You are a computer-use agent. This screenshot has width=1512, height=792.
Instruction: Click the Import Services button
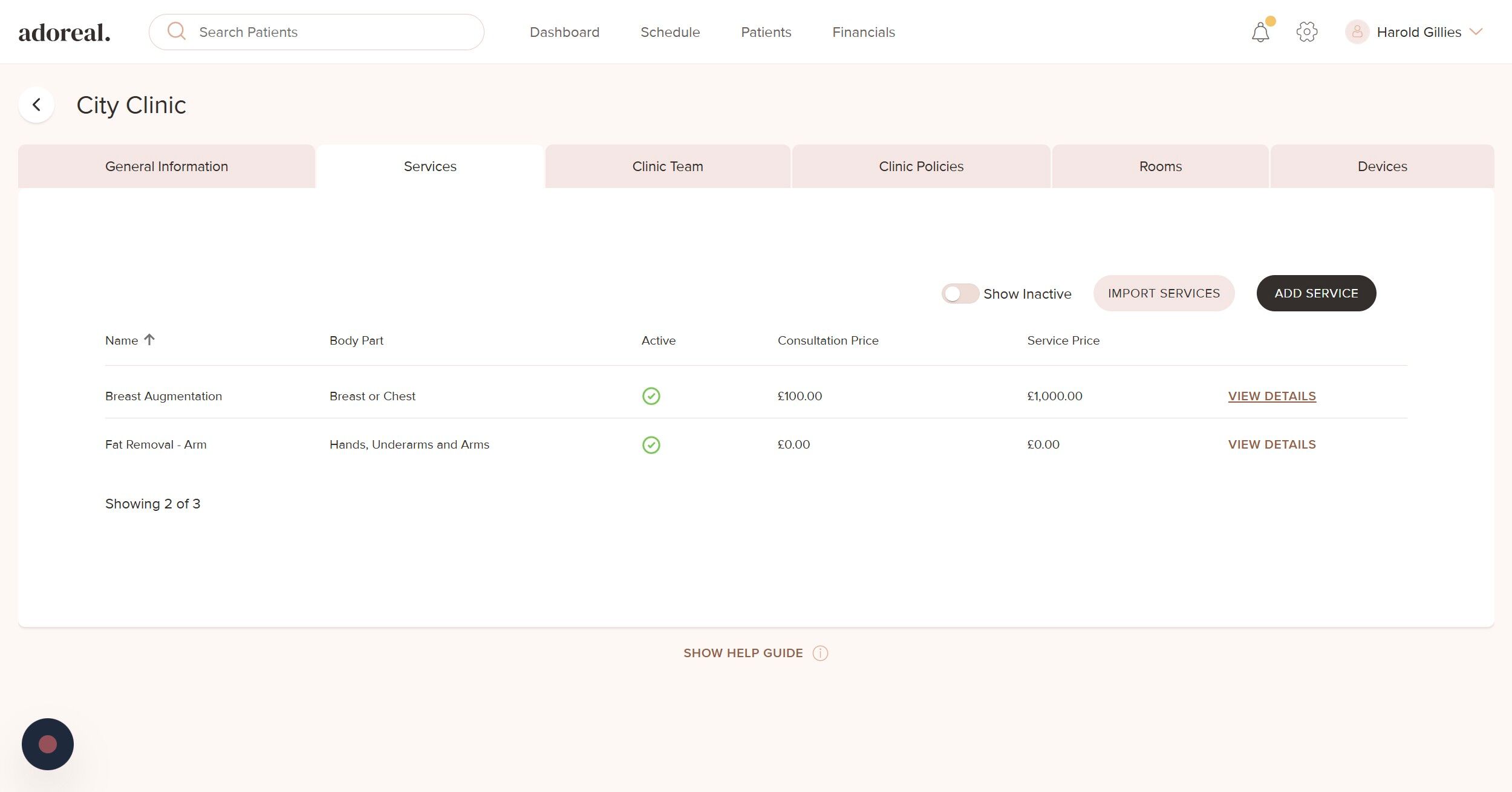click(1163, 293)
